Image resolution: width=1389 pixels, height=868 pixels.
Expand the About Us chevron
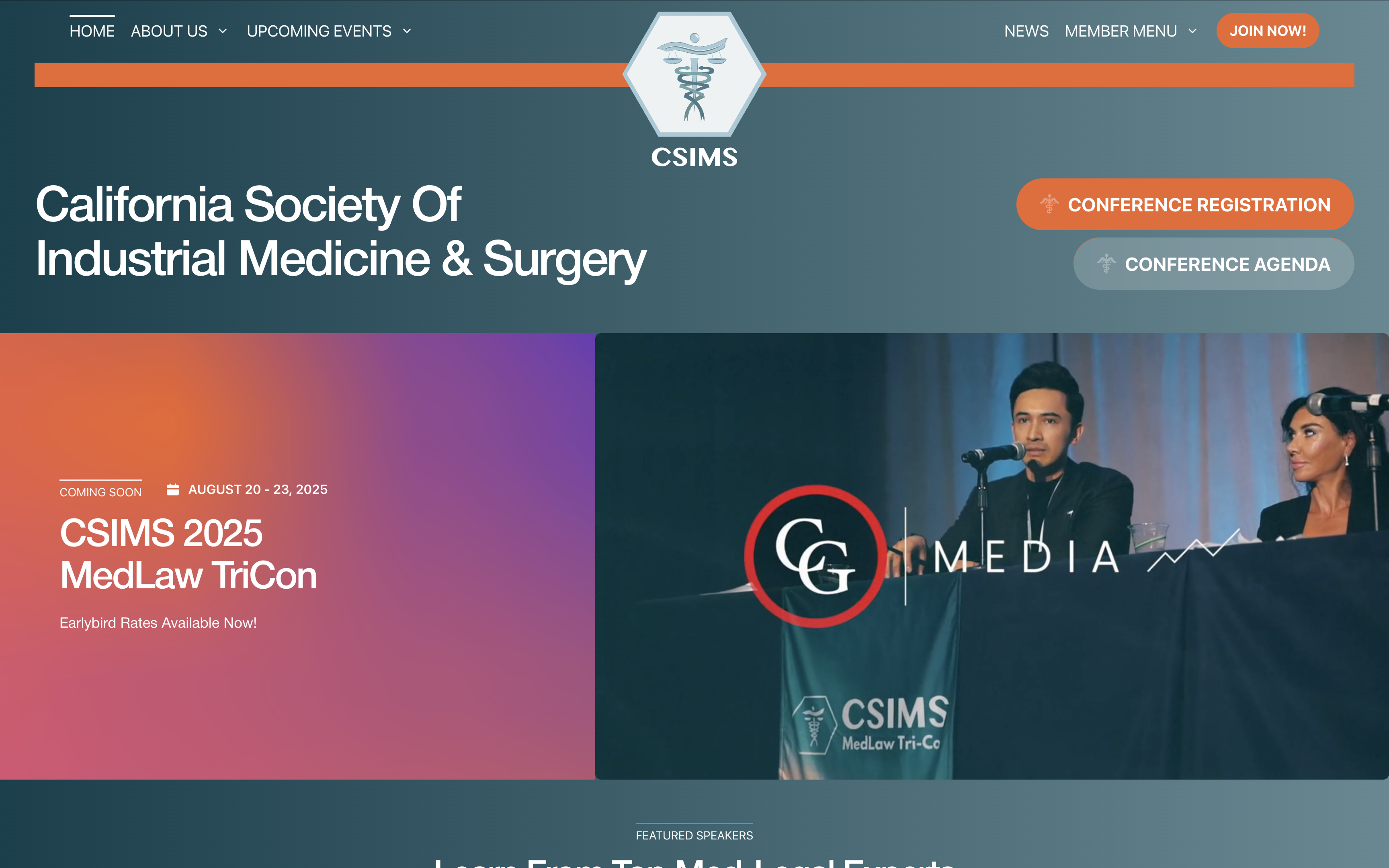[x=223, y=31]
